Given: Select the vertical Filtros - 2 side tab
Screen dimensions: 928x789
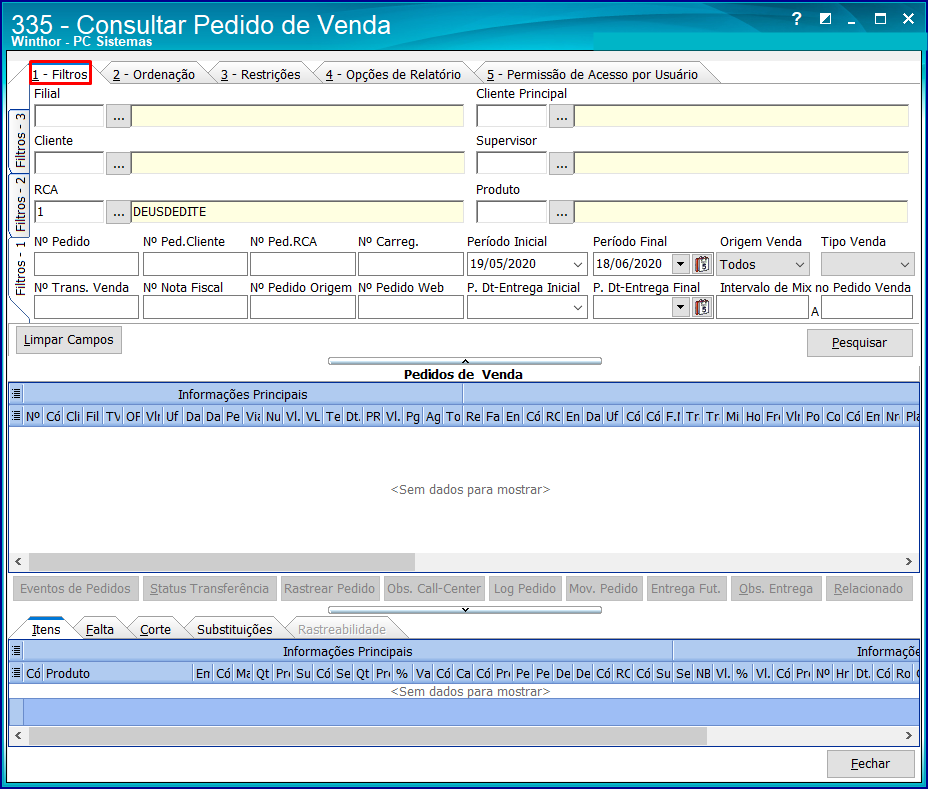Looking at the screenshot, I should tap(20, 204).
